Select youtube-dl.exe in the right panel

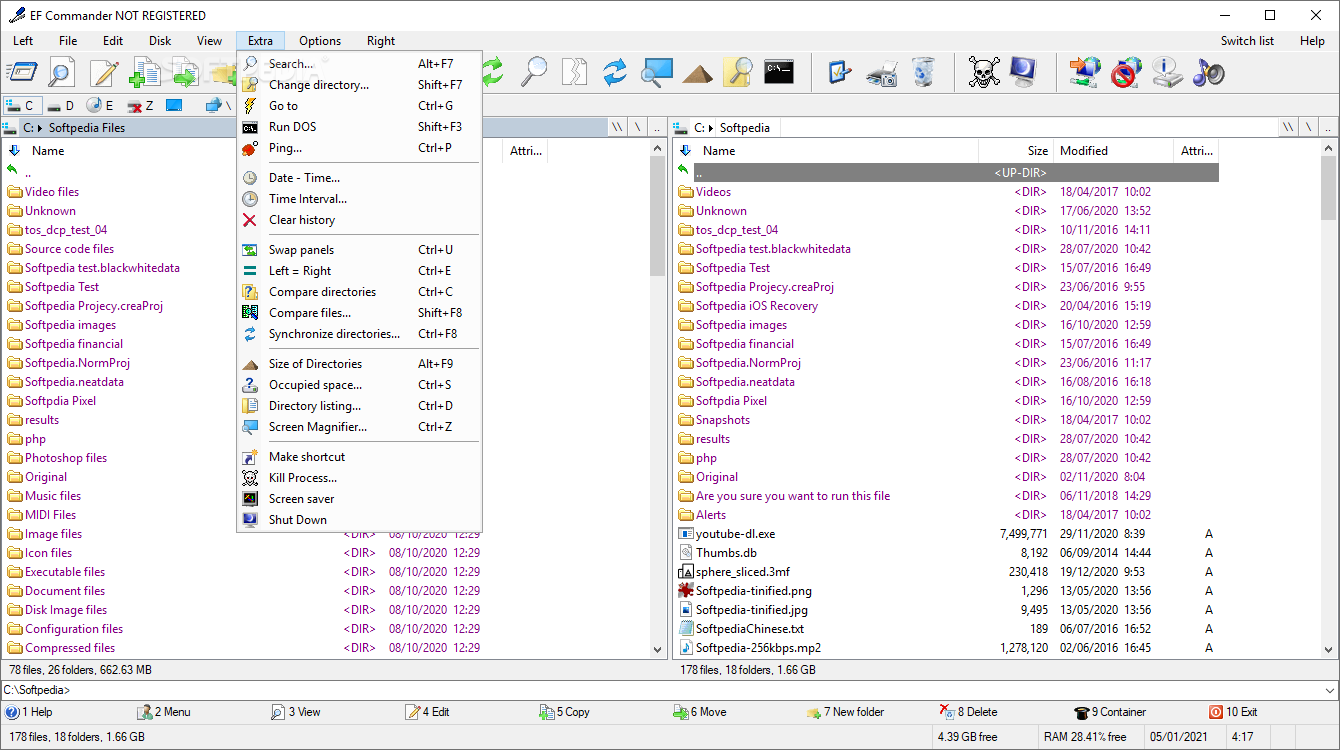point(736,534)
